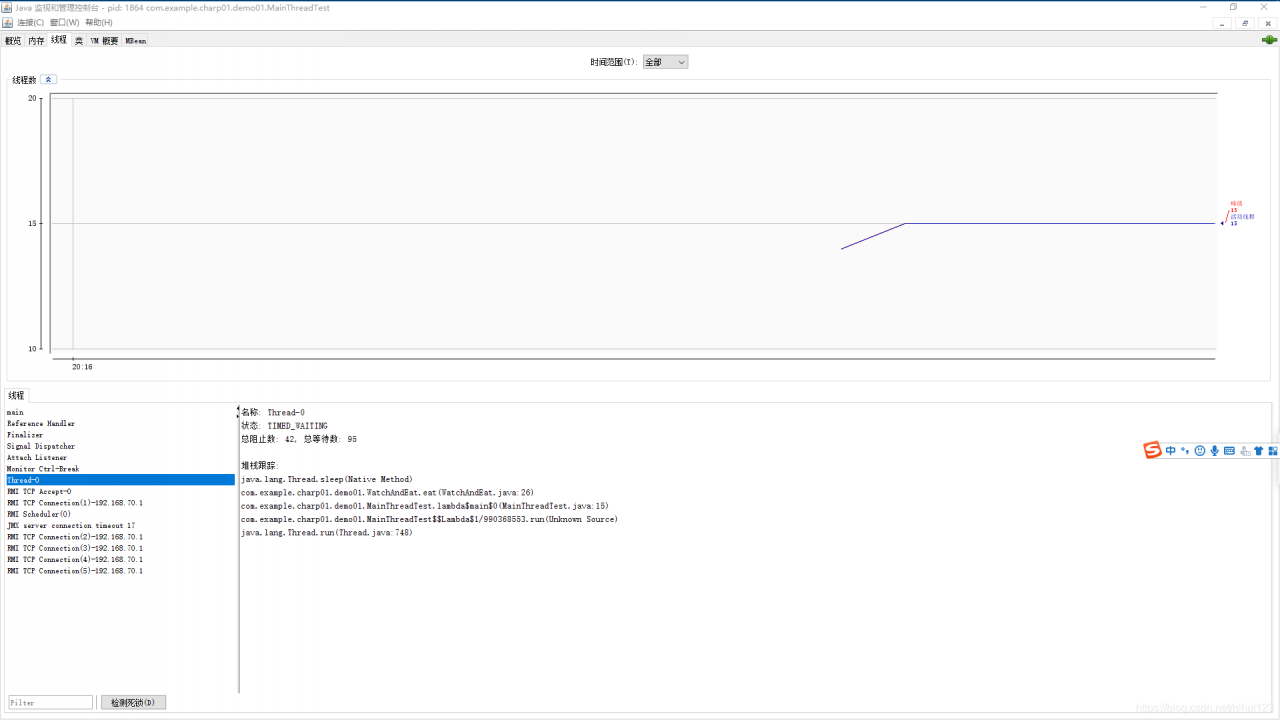
Task: Switch to the VM 概要 tab
Action: pos(104,41)
